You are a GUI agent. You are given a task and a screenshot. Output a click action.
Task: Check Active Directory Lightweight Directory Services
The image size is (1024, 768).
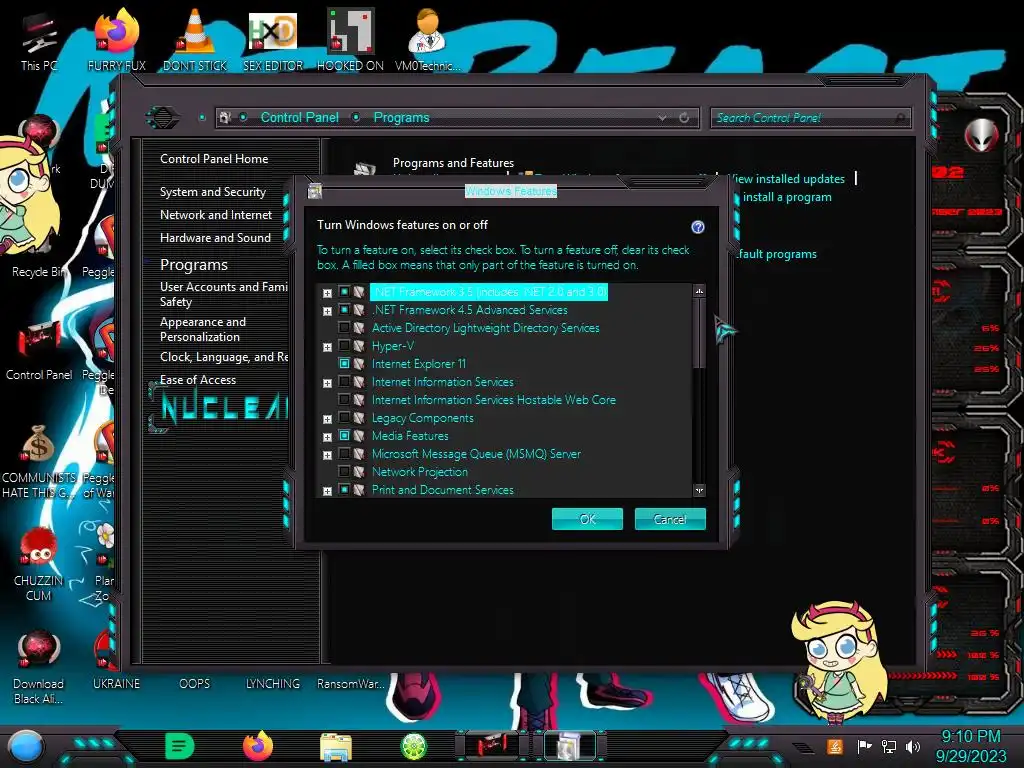(x=344, y=328)
